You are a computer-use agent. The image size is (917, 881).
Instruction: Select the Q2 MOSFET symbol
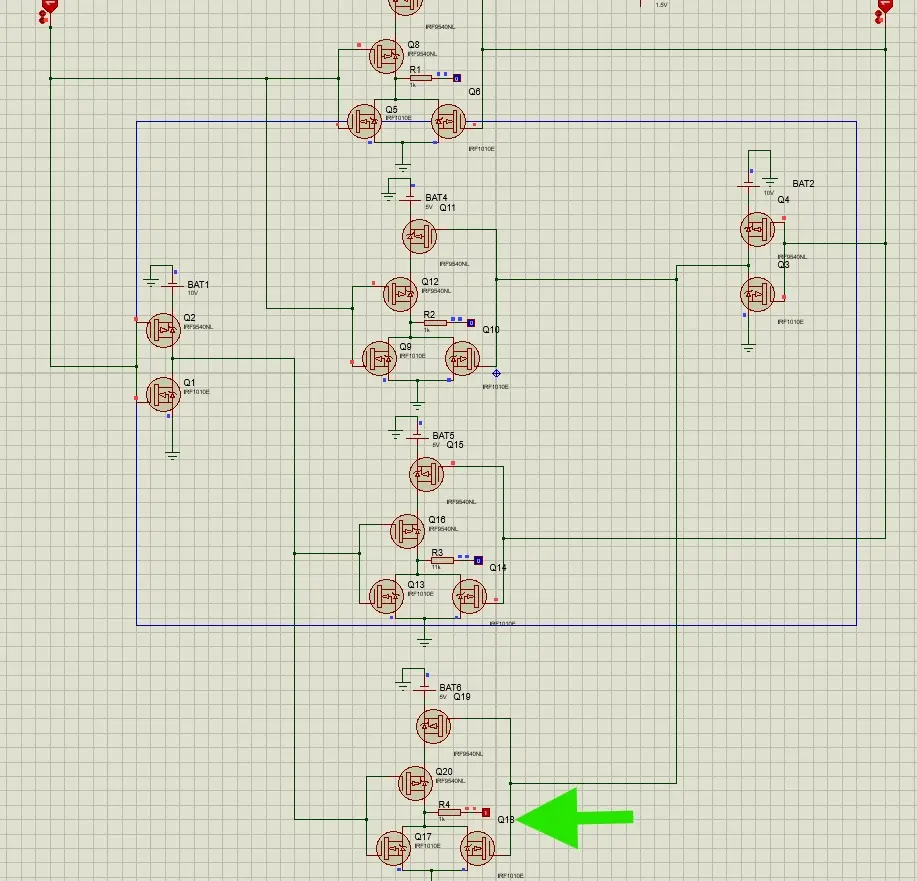tap(163, 331)
